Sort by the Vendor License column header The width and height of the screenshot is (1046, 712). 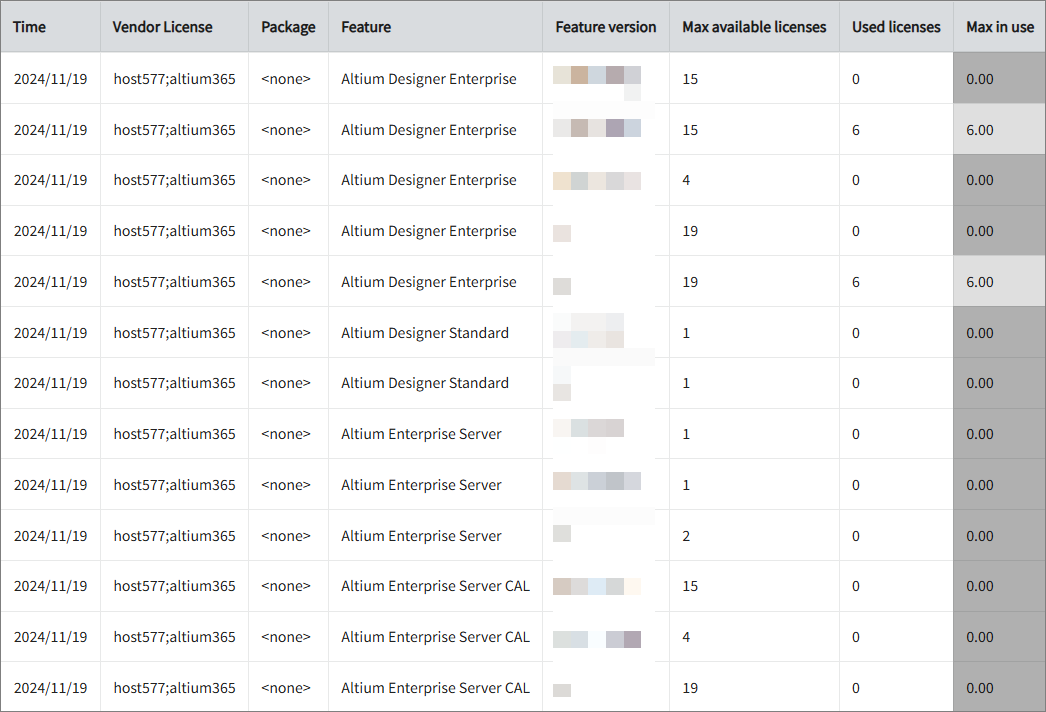[161, 27]
